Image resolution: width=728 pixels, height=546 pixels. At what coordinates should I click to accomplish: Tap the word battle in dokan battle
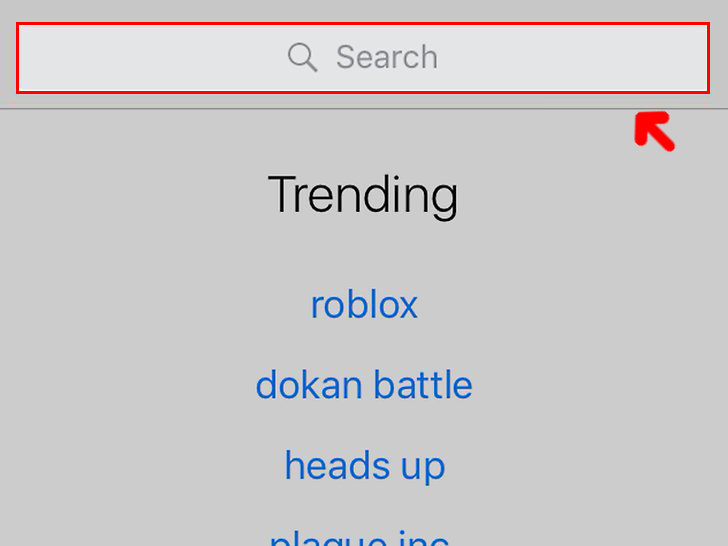point(423,385)
